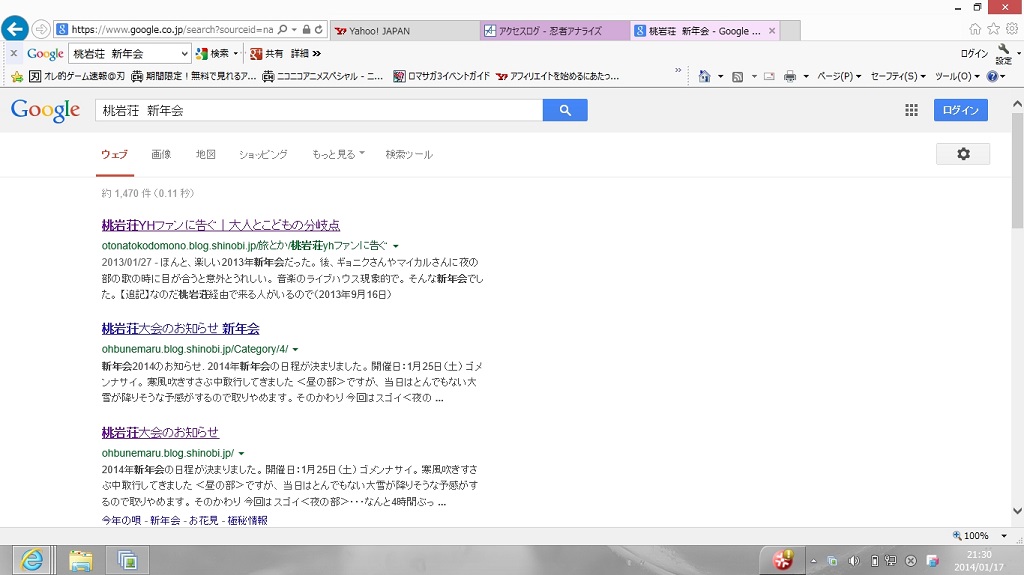Viewport: 1024px width, 575px height.
Task: Open the ツール(O) menu
Action: pos(957,76)
